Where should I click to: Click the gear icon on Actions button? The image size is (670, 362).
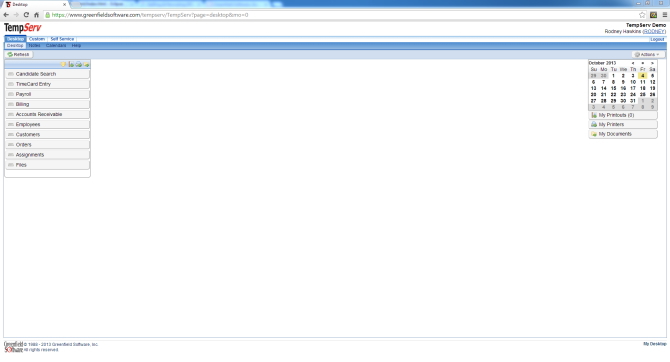tap(637, 54)
